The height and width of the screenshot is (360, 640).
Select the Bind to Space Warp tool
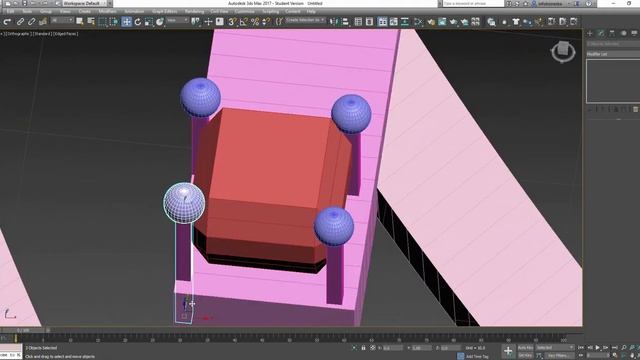tap(42, 22)
